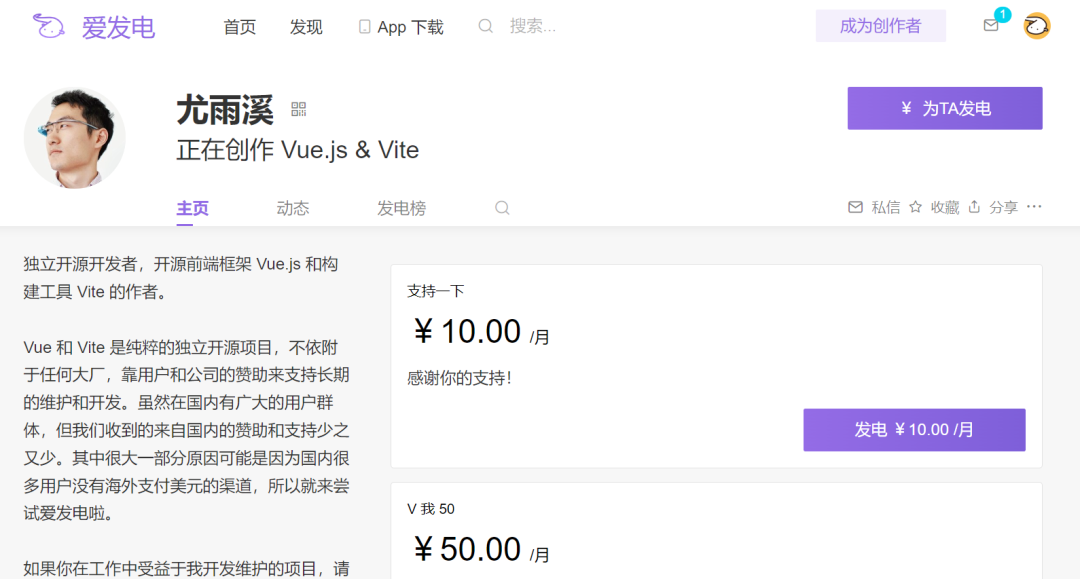Click the 分享 text link
Image resolution: width=1080 pixels, height=579 pixels.
click(1004, 207)
